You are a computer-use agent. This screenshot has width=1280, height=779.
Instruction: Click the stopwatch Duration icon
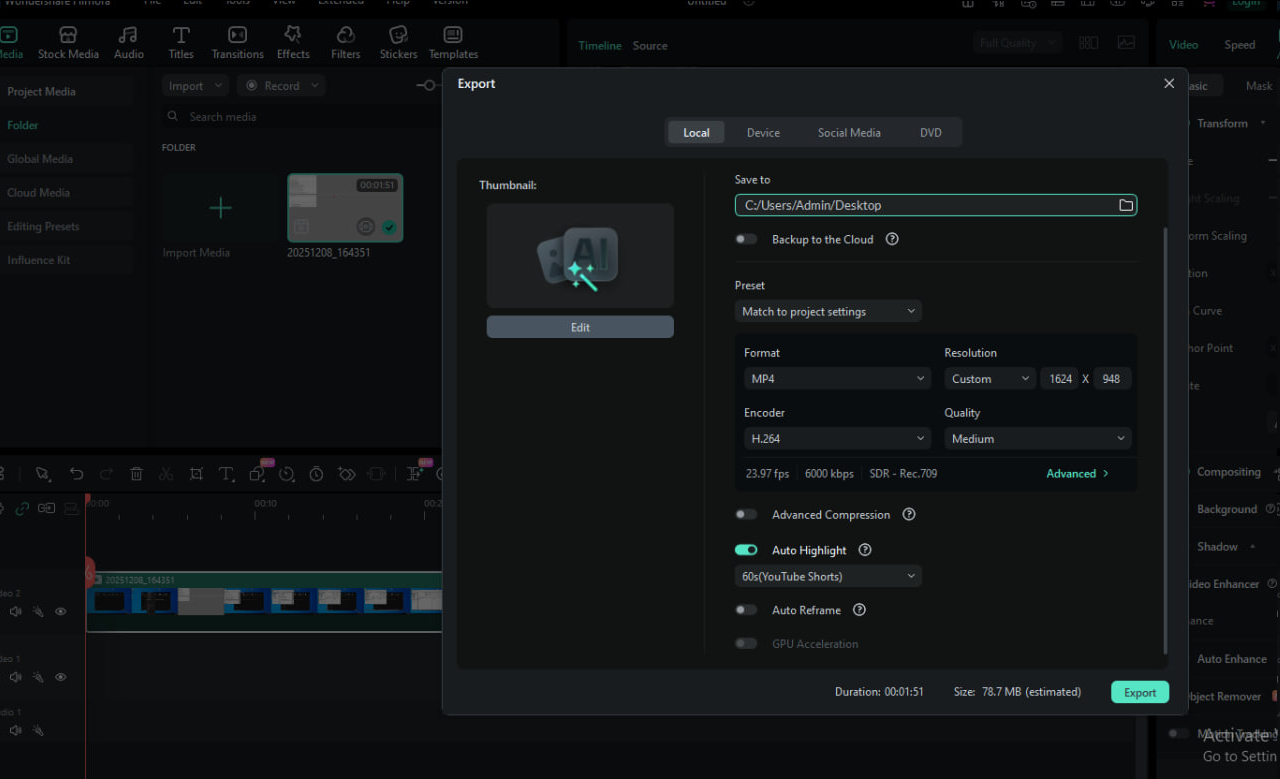[316, 474]
